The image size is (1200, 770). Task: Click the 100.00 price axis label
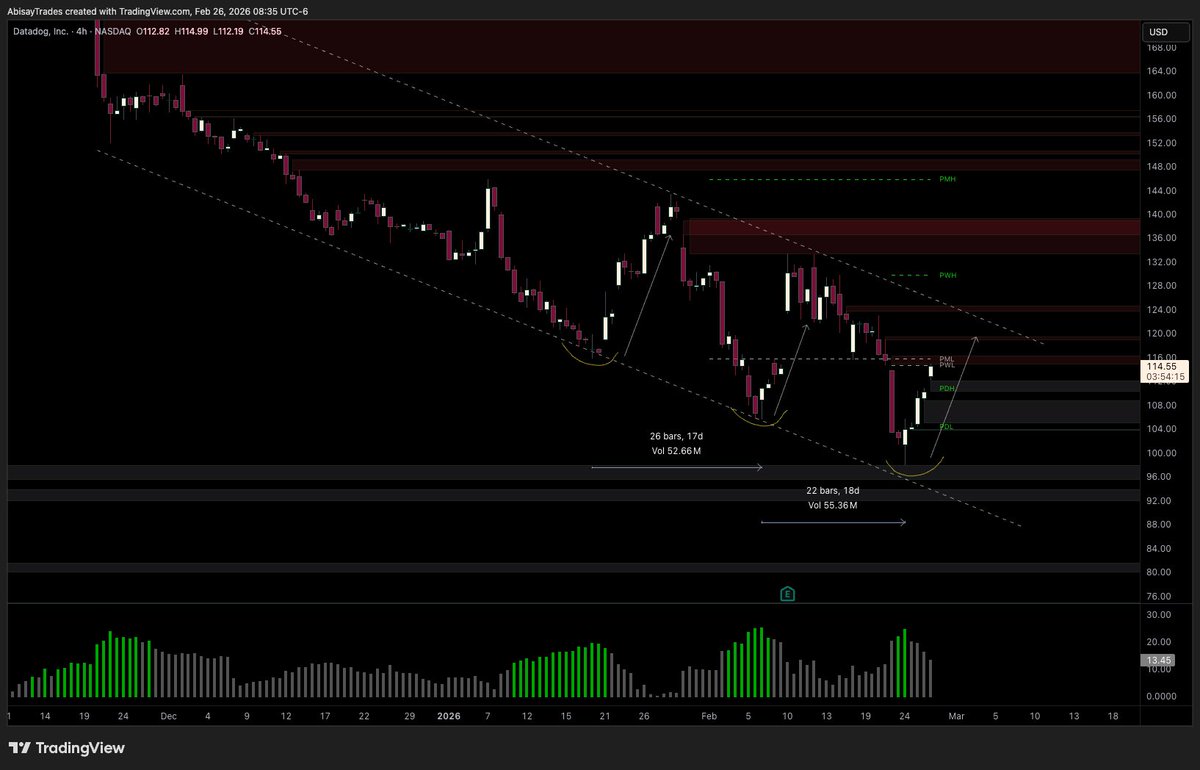1161,453
